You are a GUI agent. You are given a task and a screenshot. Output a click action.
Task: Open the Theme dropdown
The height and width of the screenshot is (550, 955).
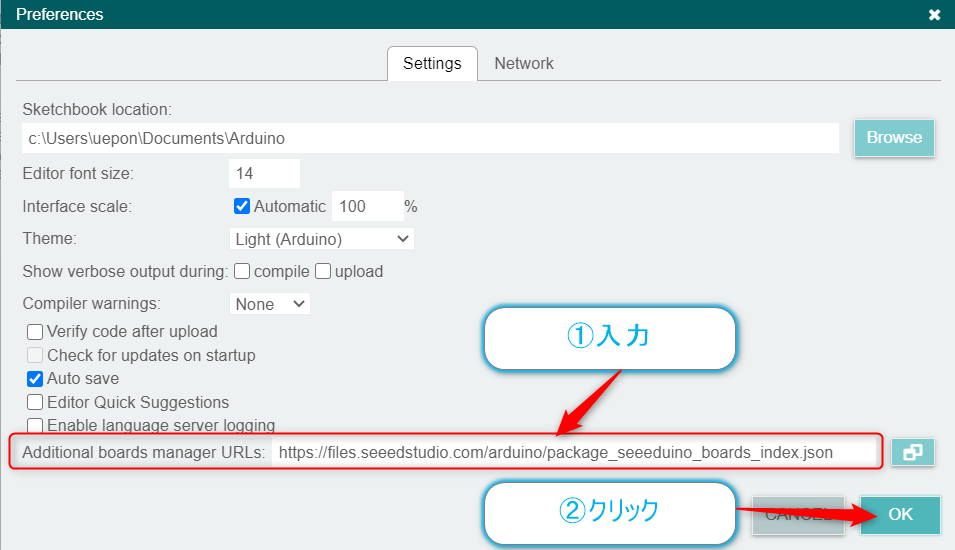[322, 239]
